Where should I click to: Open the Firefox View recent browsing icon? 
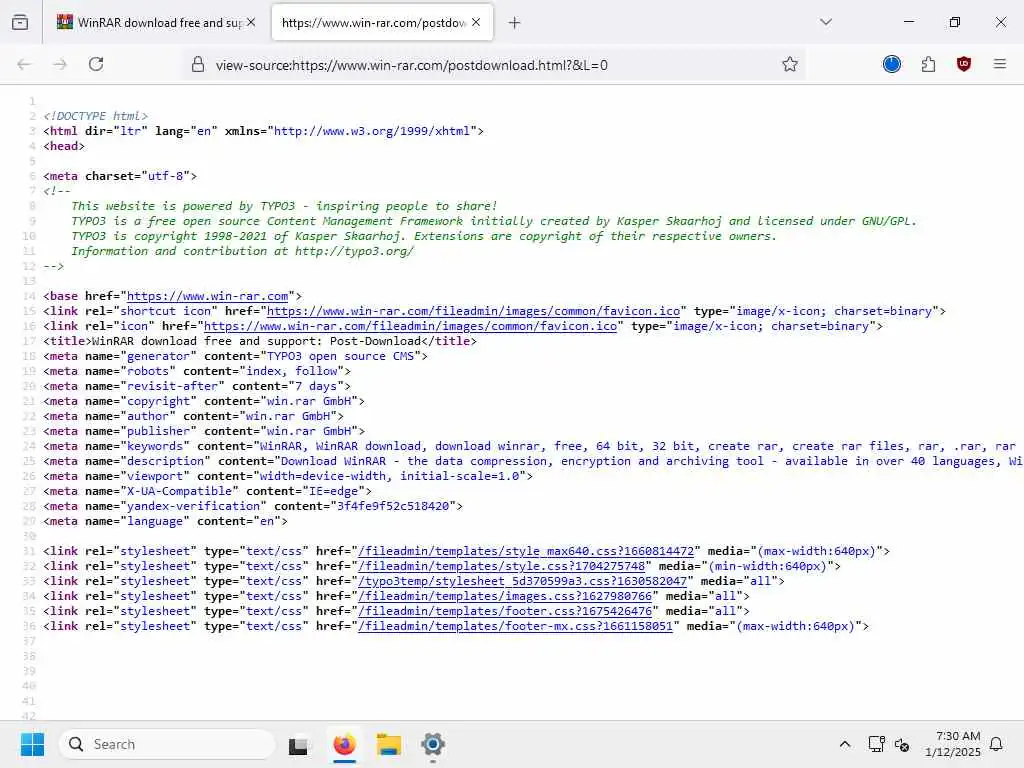(20, 23)
